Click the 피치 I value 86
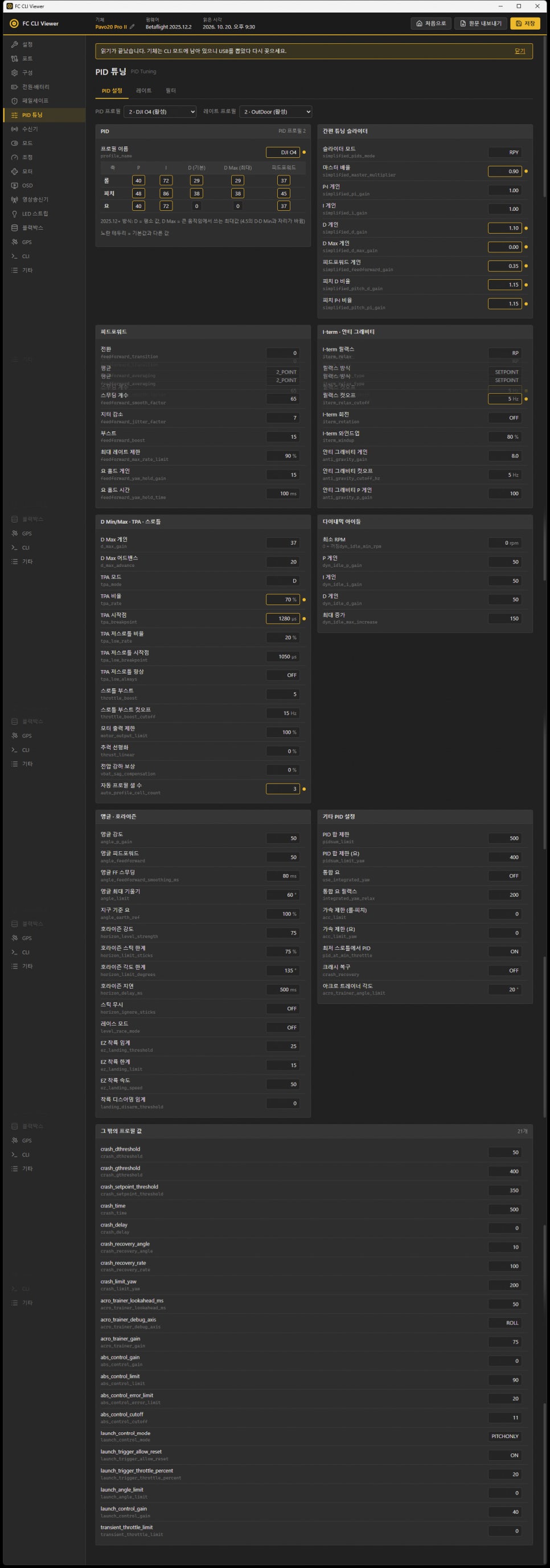This screenshot has width=550, height=1568. click(x=166, y=193)
